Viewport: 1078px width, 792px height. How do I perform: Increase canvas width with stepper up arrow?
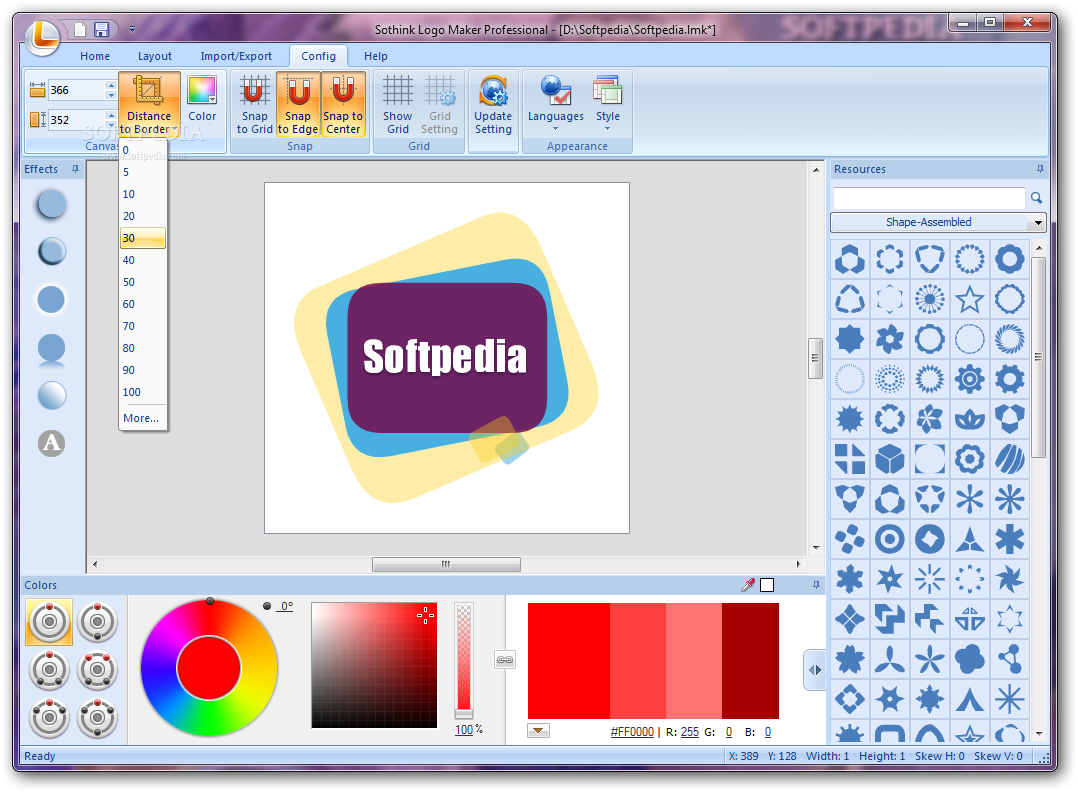(x=111, y=85)
